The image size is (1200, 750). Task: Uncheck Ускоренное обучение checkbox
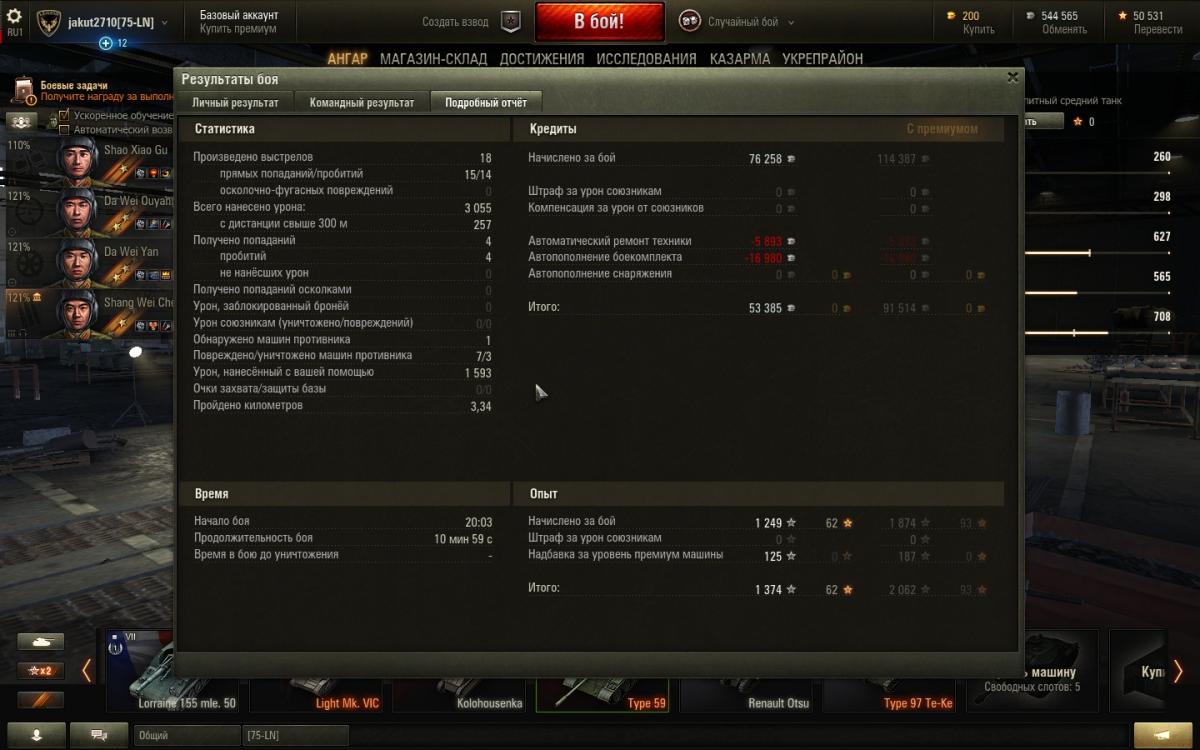[65, 116]
